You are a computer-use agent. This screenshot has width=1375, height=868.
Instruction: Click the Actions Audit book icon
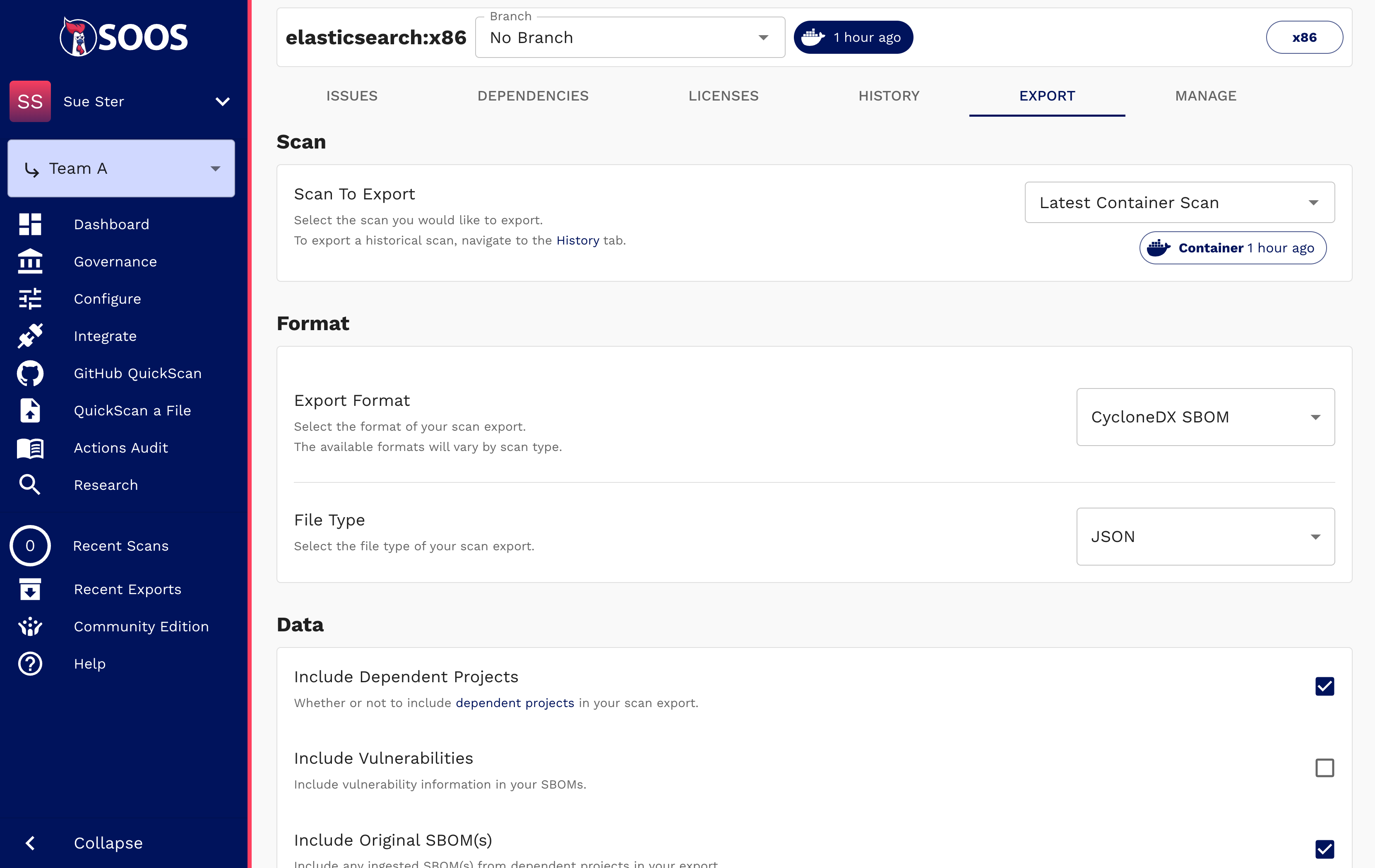(x=30, y=448)
